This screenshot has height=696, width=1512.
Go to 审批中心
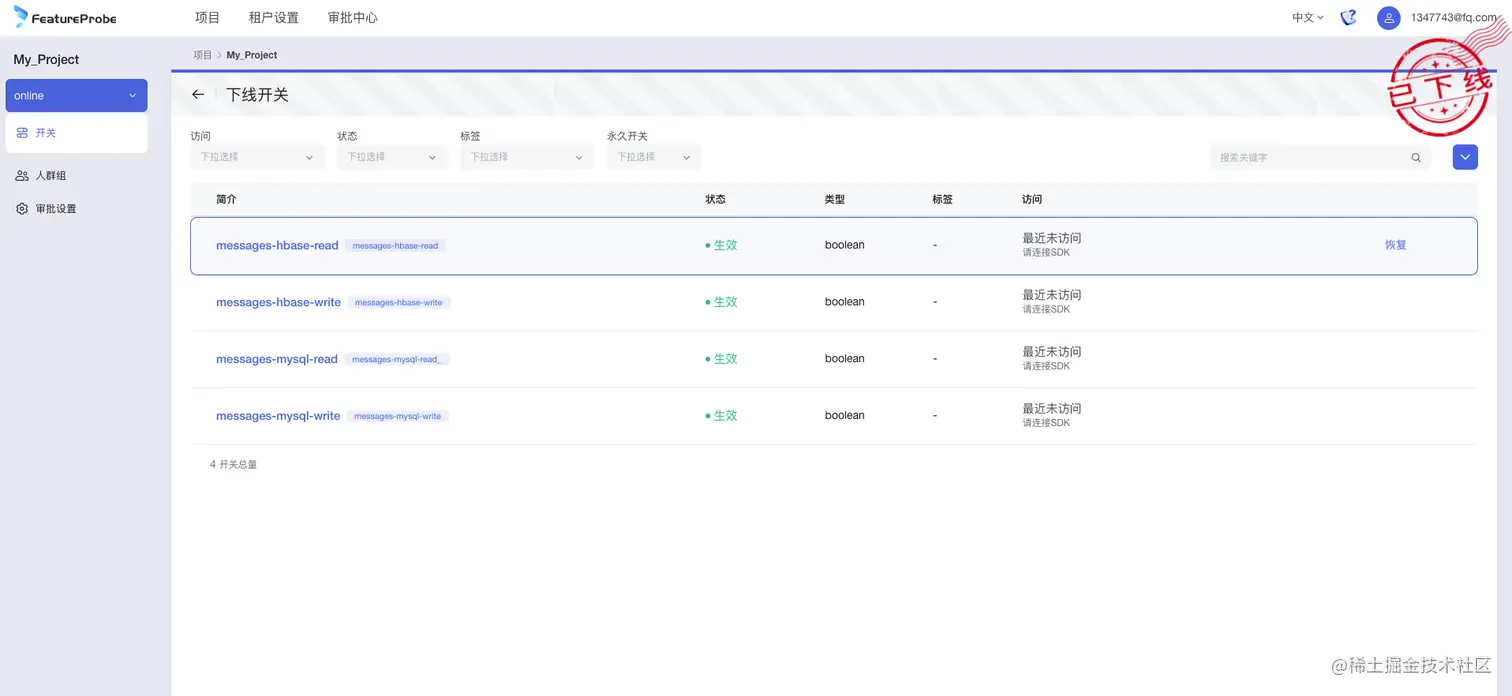point(353,18)
